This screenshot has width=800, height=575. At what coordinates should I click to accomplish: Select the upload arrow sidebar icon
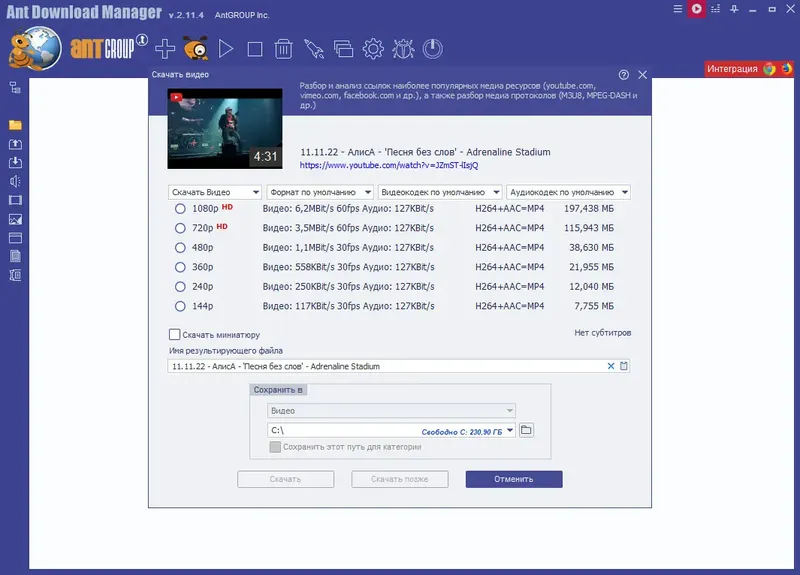point(15,144)
